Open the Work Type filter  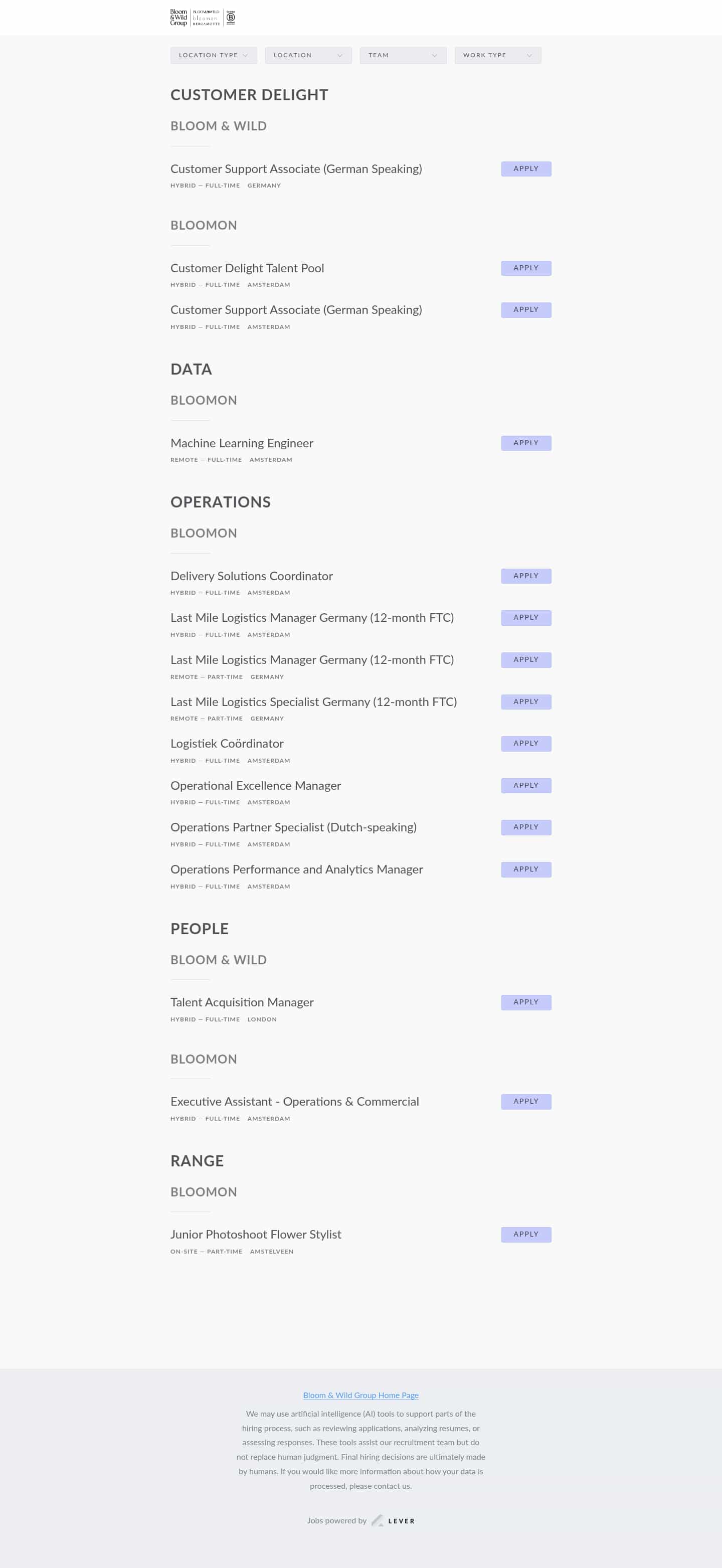click(497, 55)
